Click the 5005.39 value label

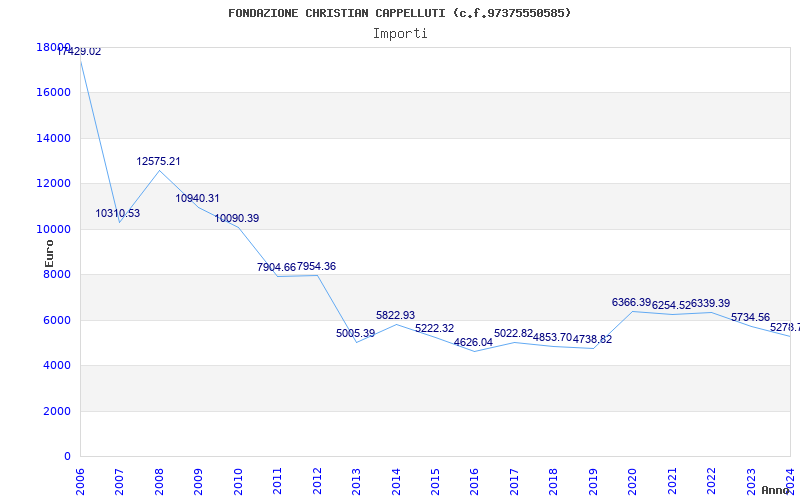pyautogui.click(x=356, y=333)
